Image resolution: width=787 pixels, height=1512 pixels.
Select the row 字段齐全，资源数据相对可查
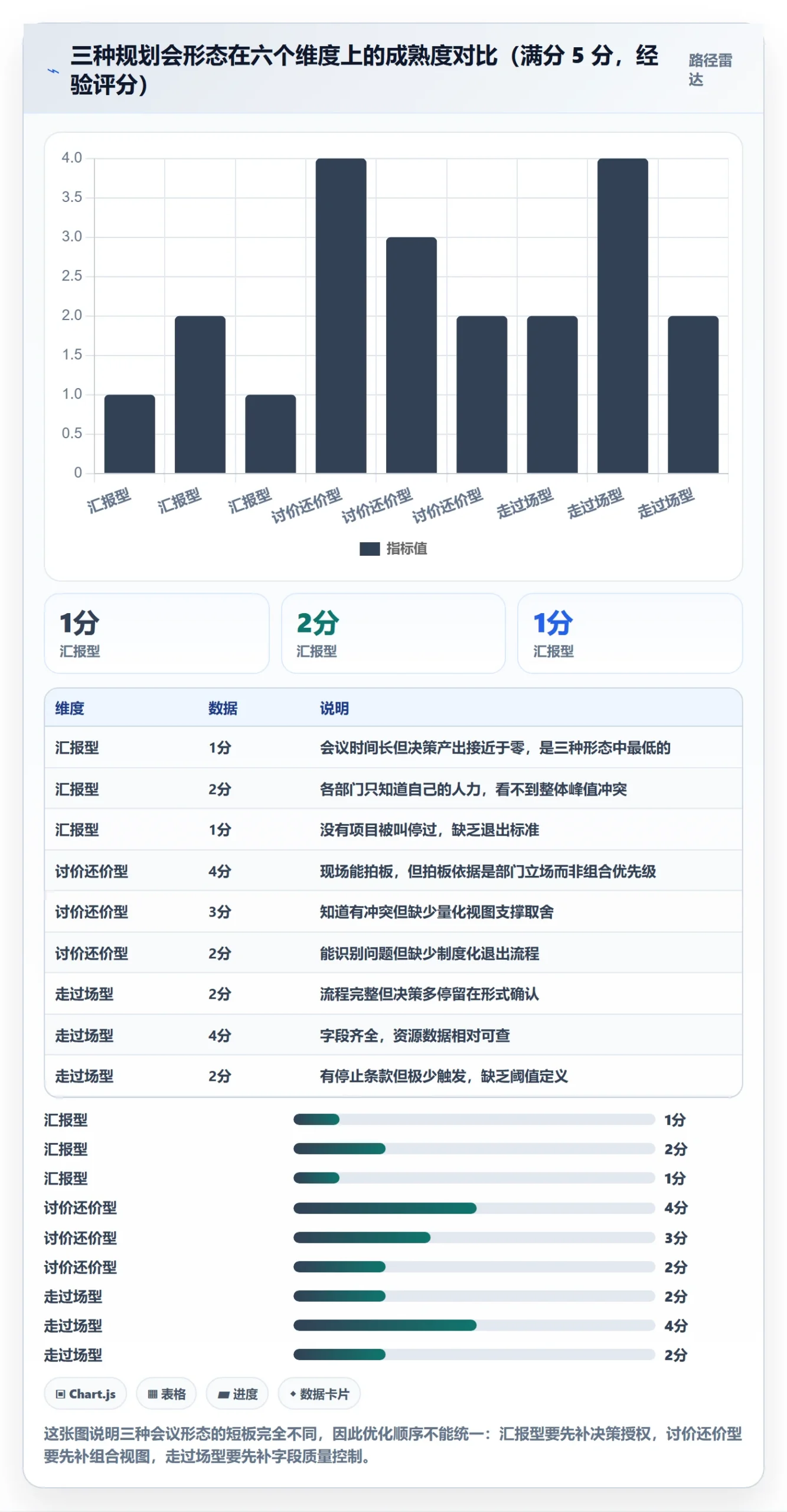click(393, 1035)
